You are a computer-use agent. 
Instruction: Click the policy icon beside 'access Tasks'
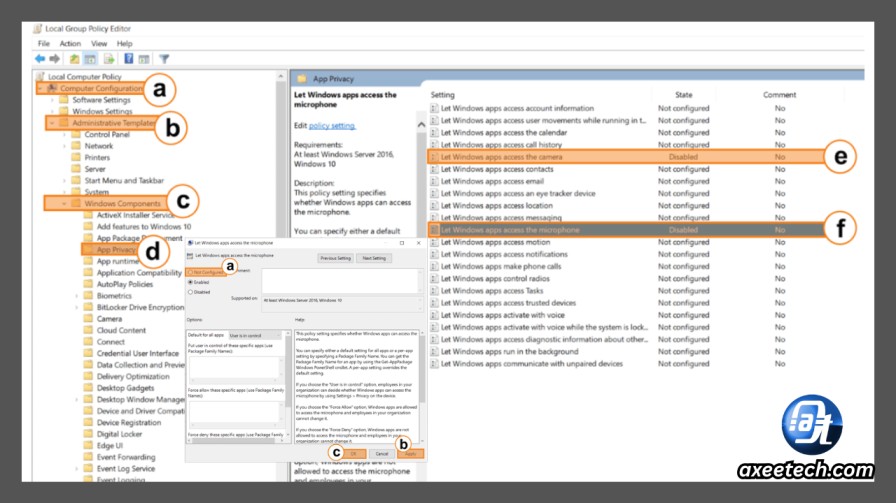click(435, 291)
